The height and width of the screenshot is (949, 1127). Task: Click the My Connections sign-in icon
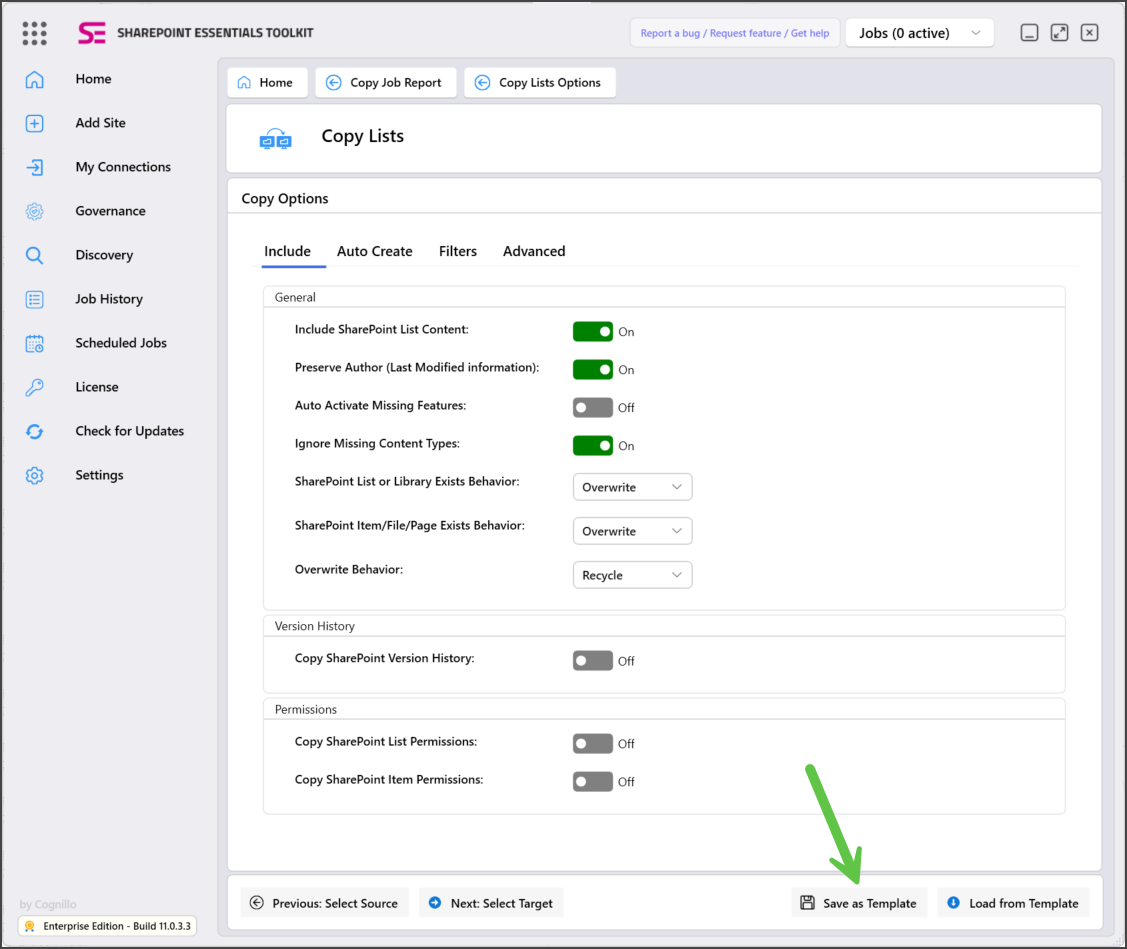coord(34,167)
